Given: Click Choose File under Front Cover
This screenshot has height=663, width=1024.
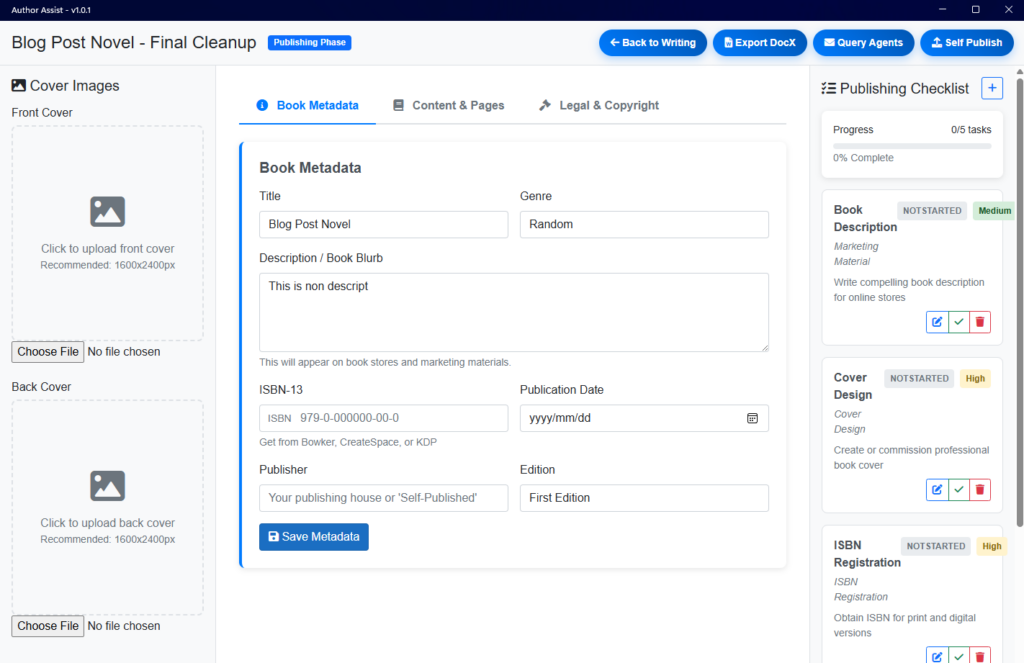Looking at the screenshot, I should 48,352.
